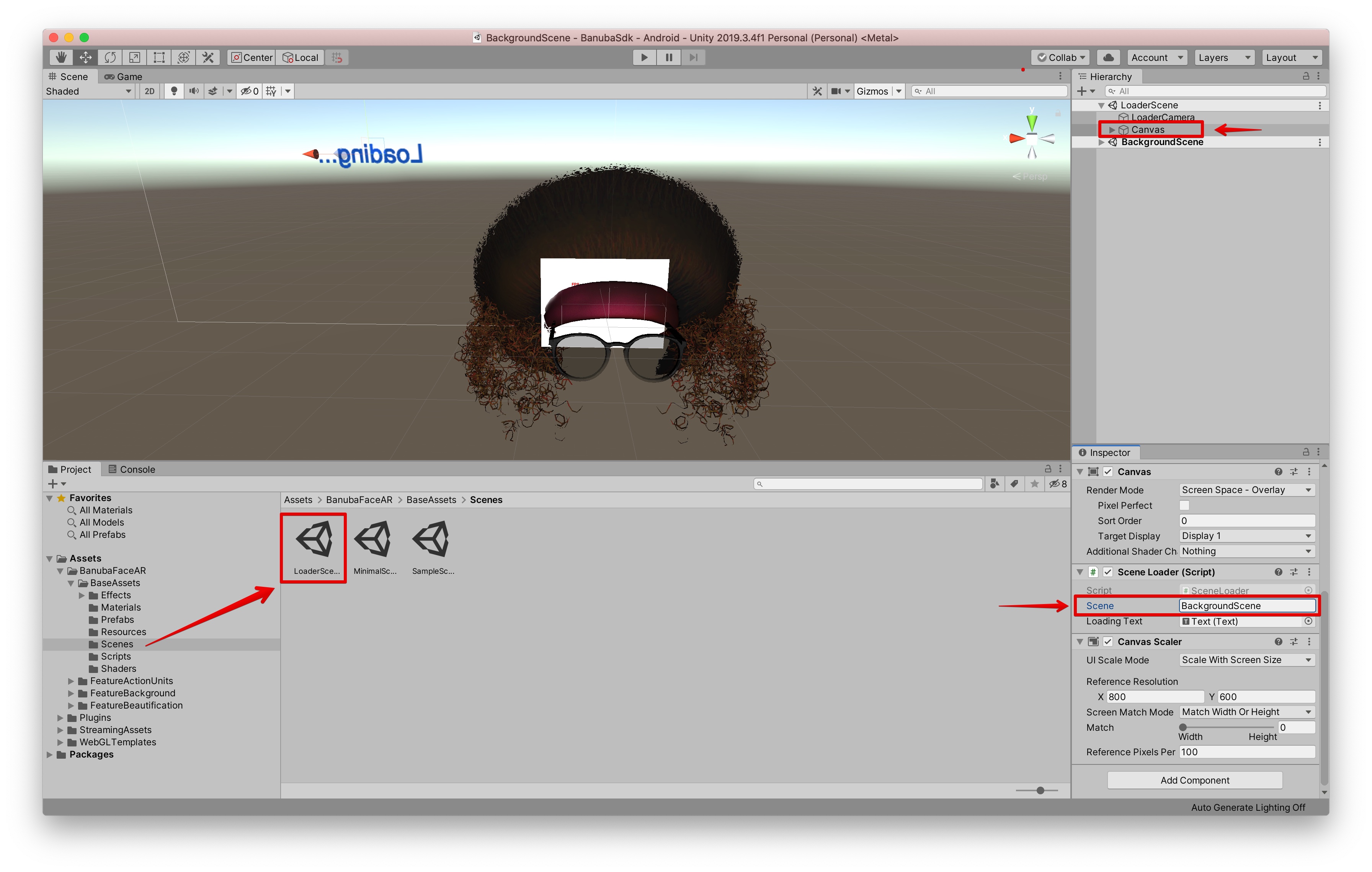Open the Gizmos menu
The width and height of the screenshot is (1372, 872).
click(872, 91)
